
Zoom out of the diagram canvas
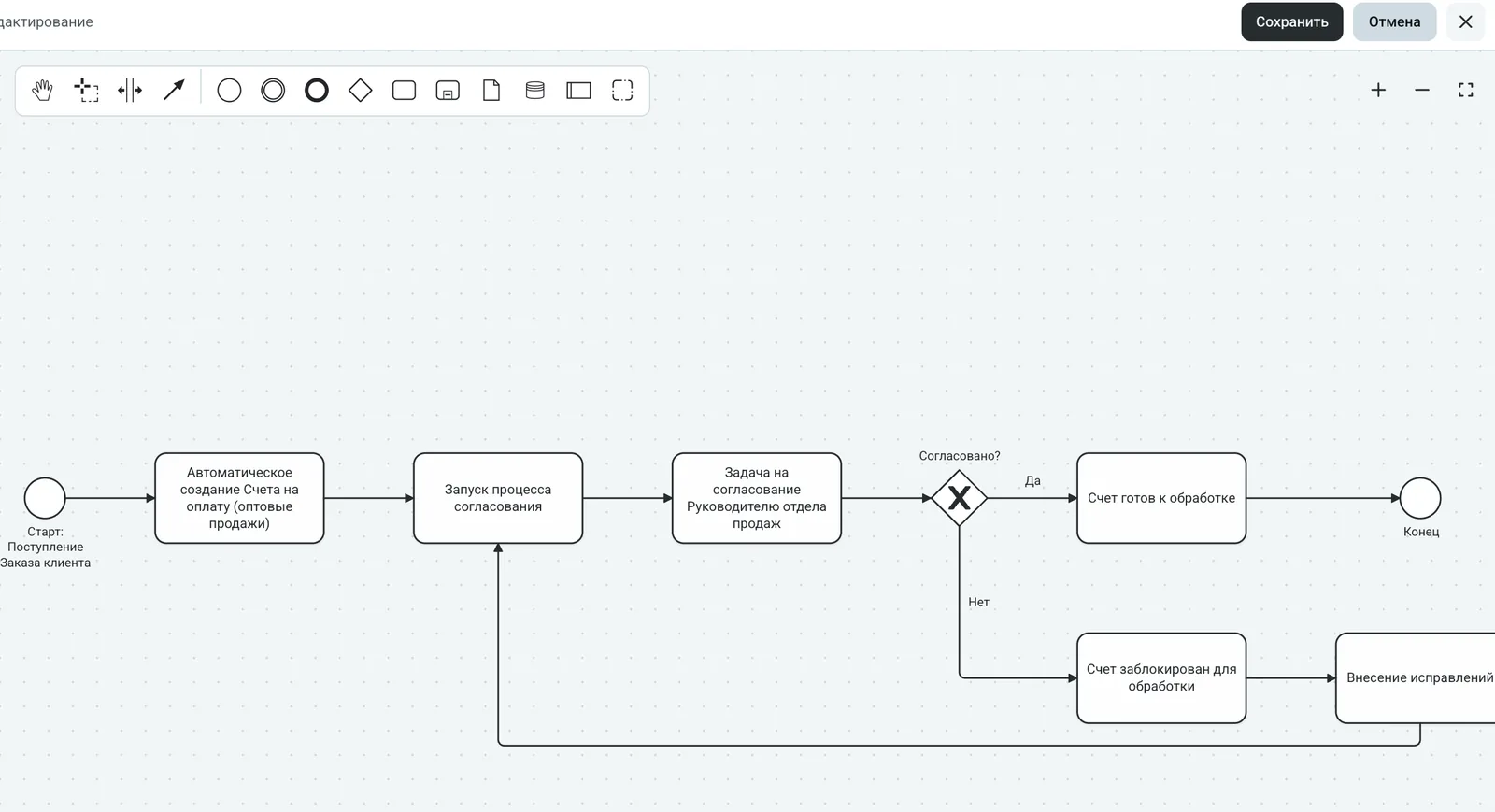tap(1422, 91)
